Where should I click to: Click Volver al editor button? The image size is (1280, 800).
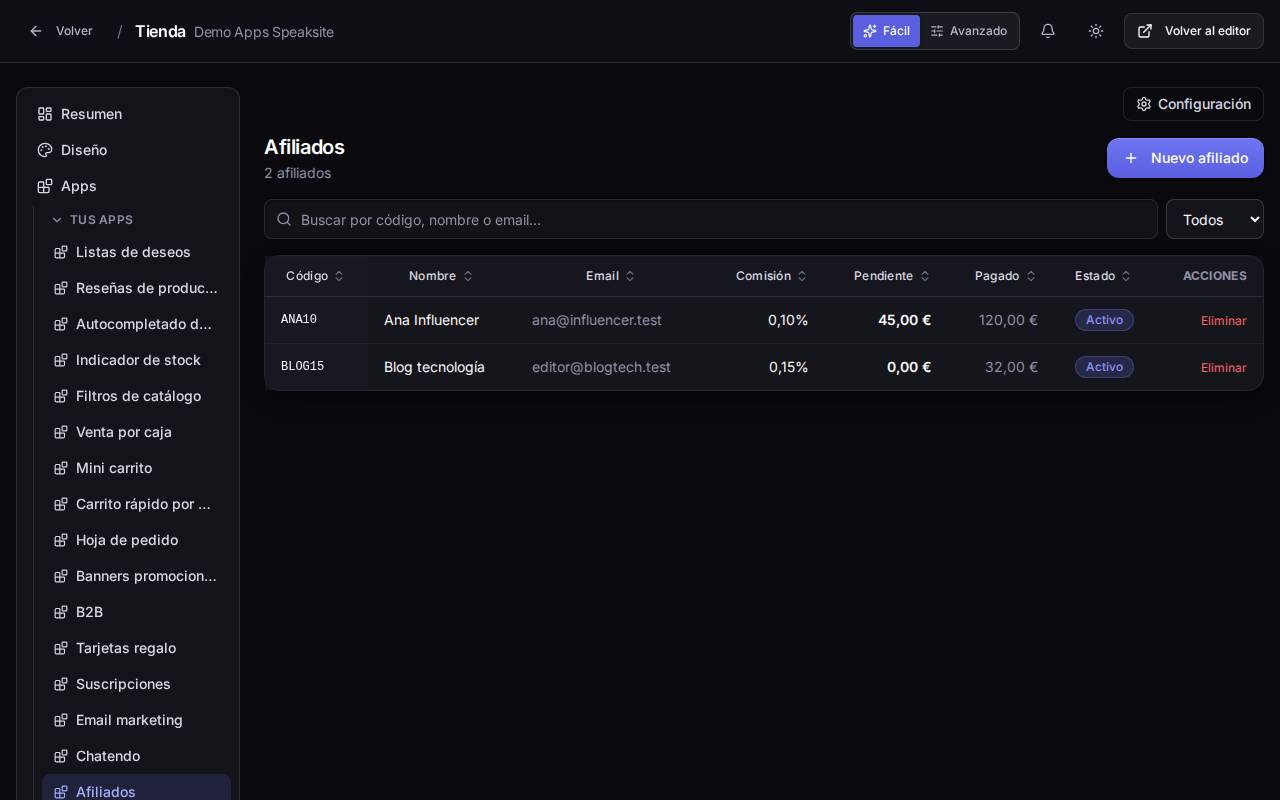(x=1194, y=31)
